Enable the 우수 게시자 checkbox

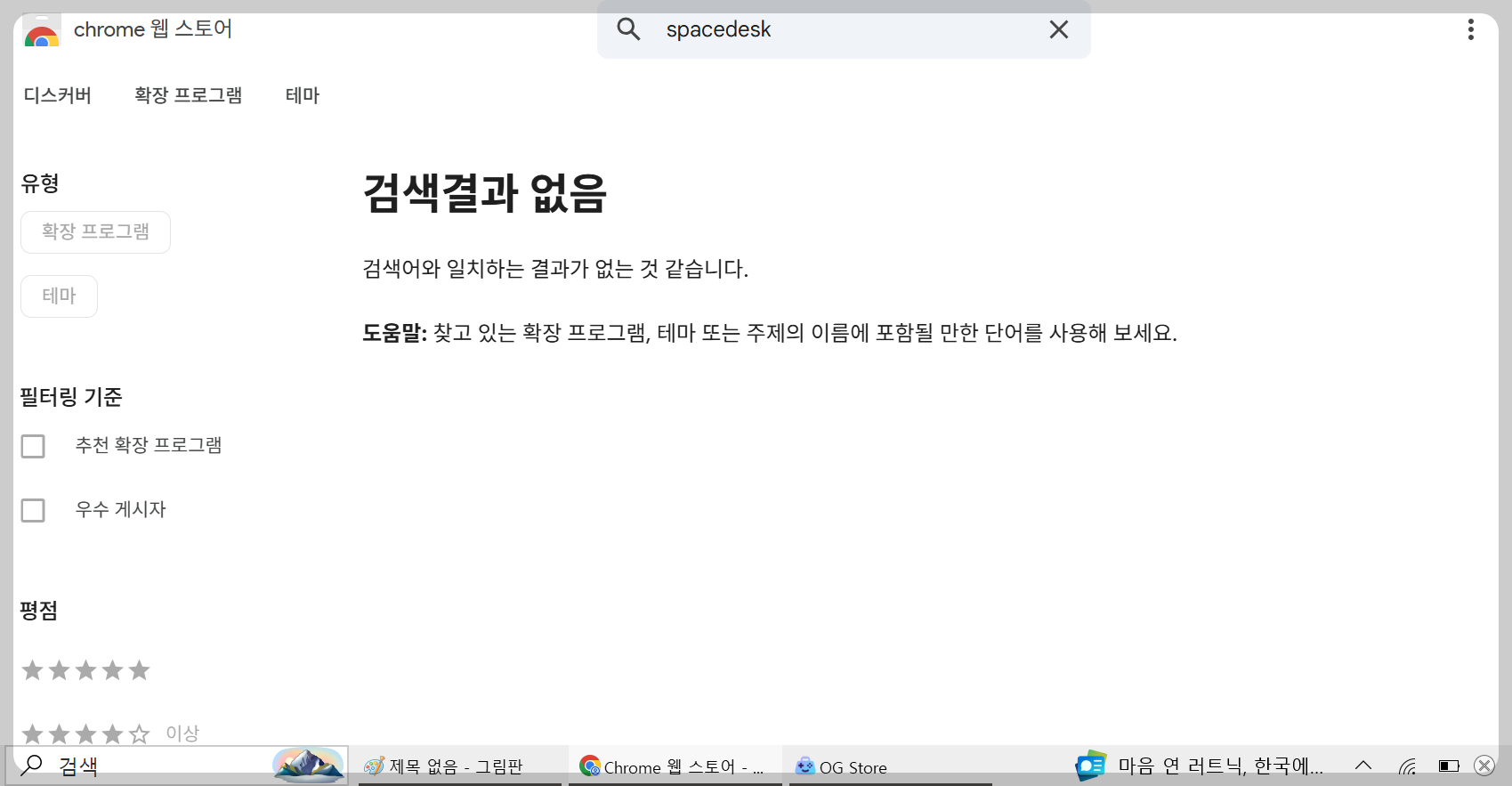[x=33, y=510]
